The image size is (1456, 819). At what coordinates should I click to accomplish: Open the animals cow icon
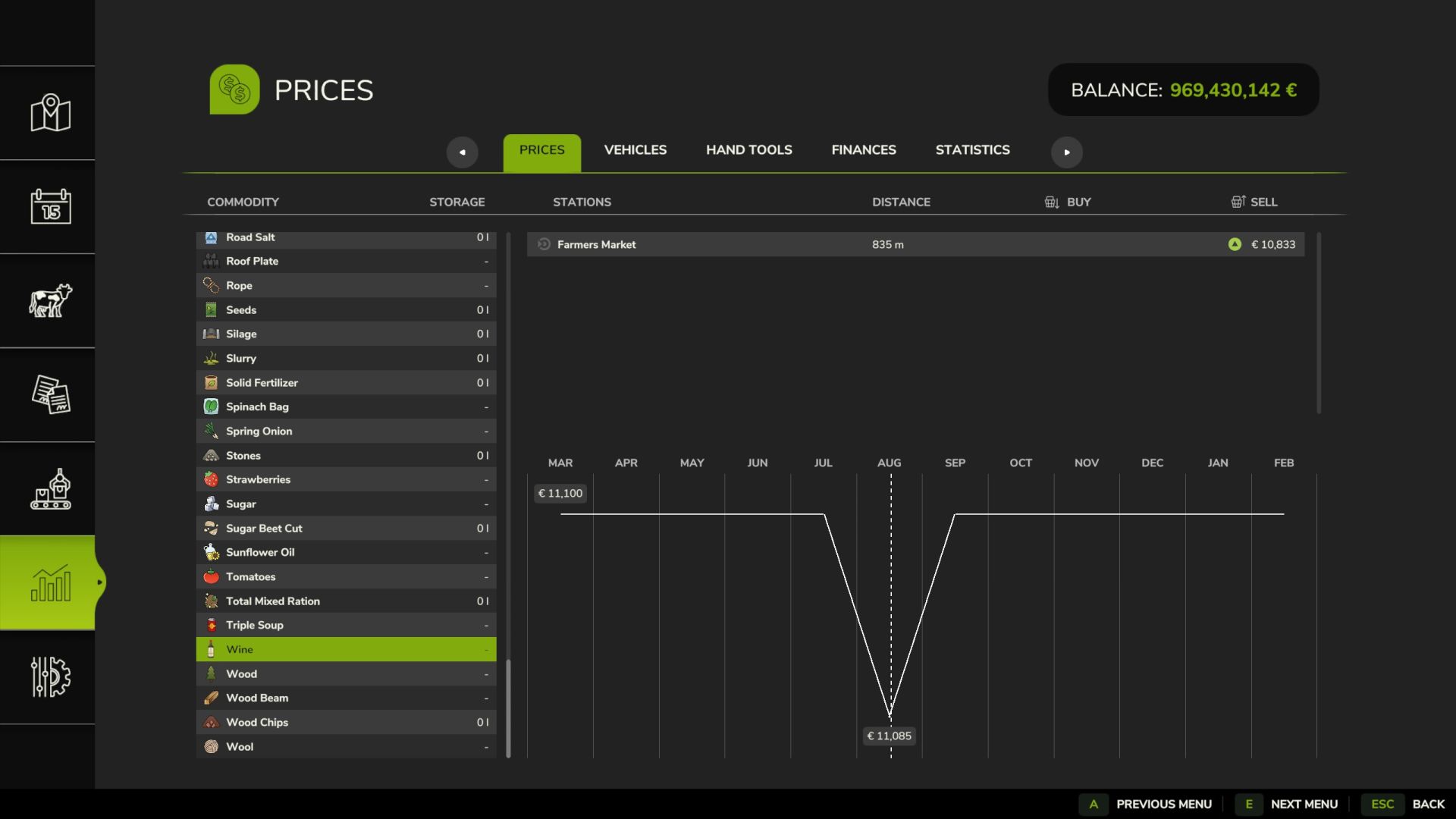click(x=50, y=300)
